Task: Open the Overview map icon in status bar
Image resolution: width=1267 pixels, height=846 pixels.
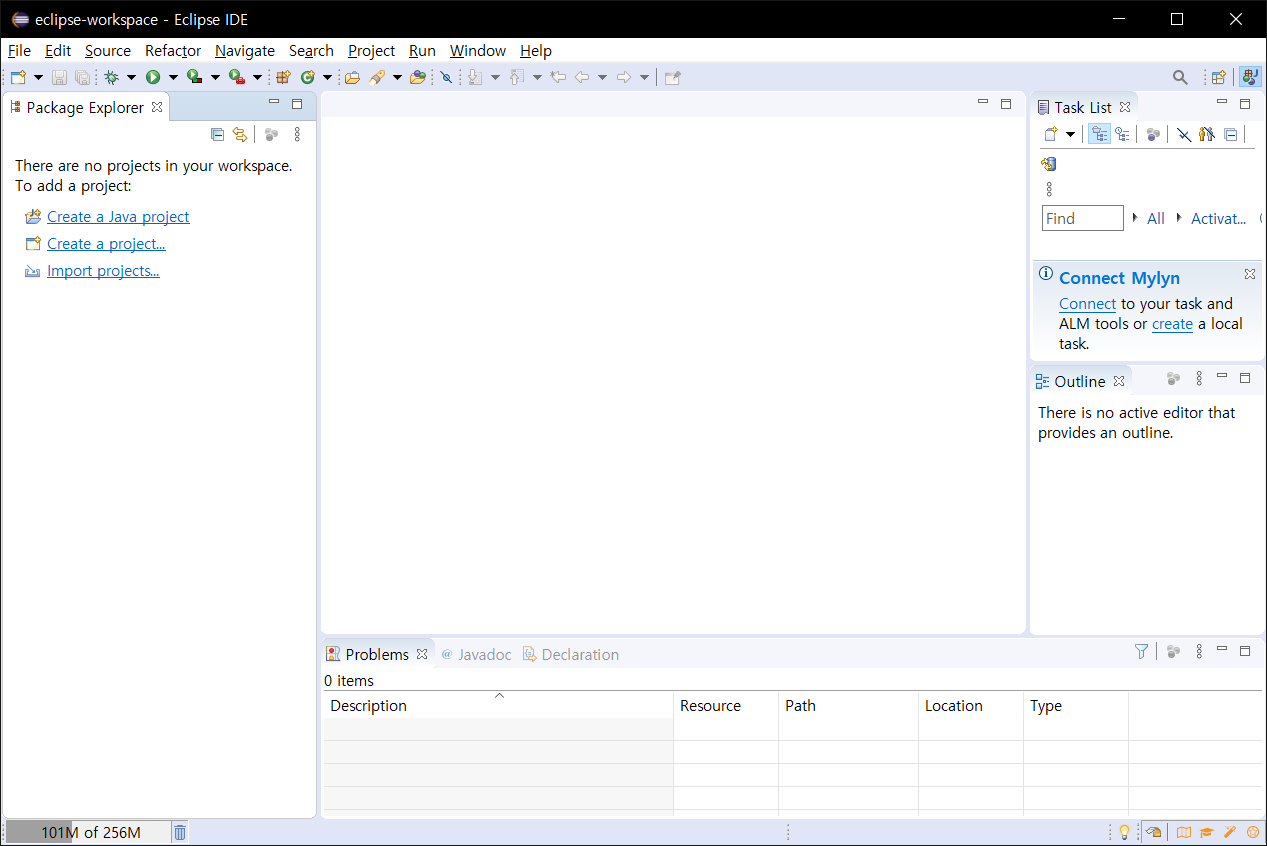Action: click(1184, 832)
